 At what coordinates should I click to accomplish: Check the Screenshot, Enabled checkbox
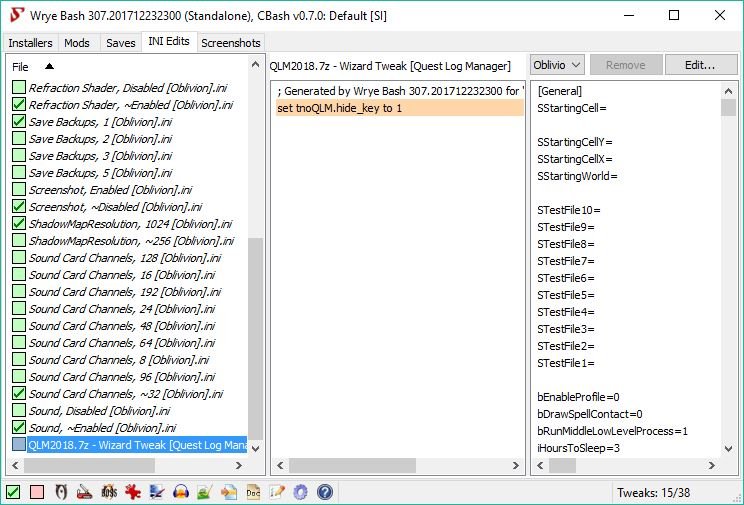19,189
